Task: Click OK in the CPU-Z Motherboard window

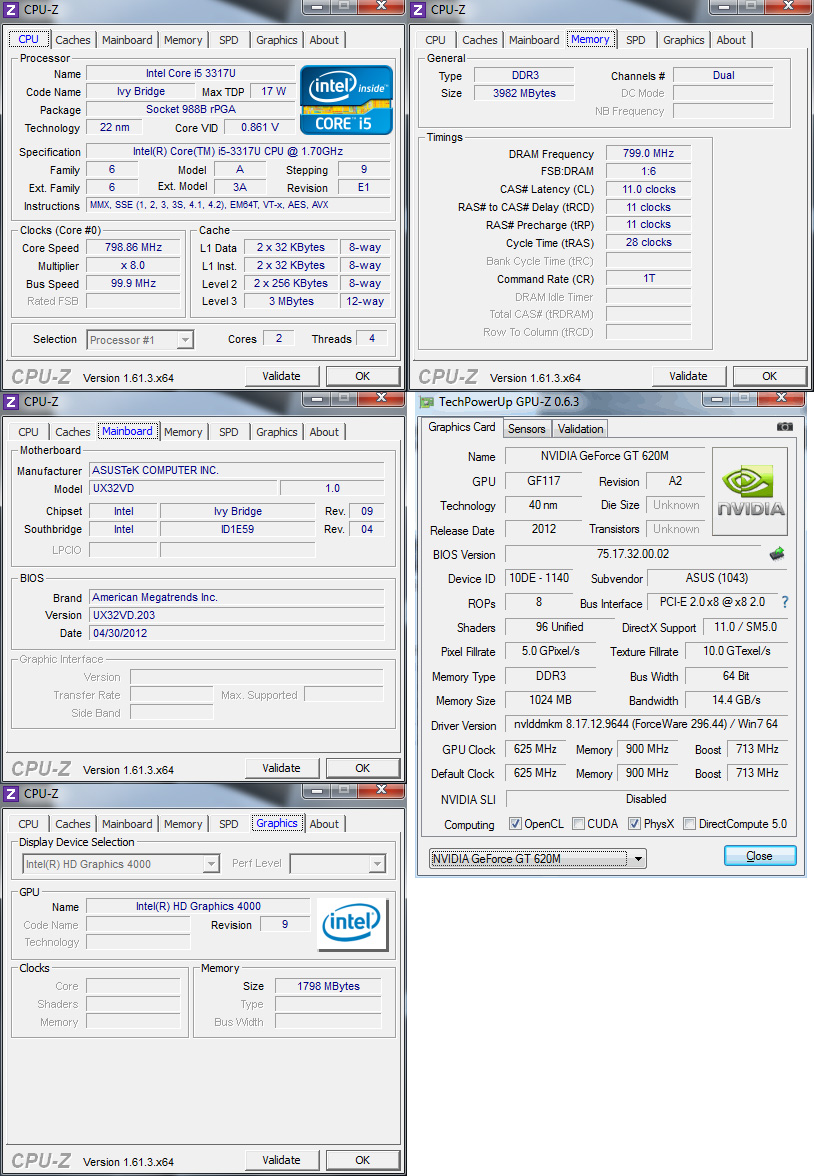Action: click(x=362, y=769)
